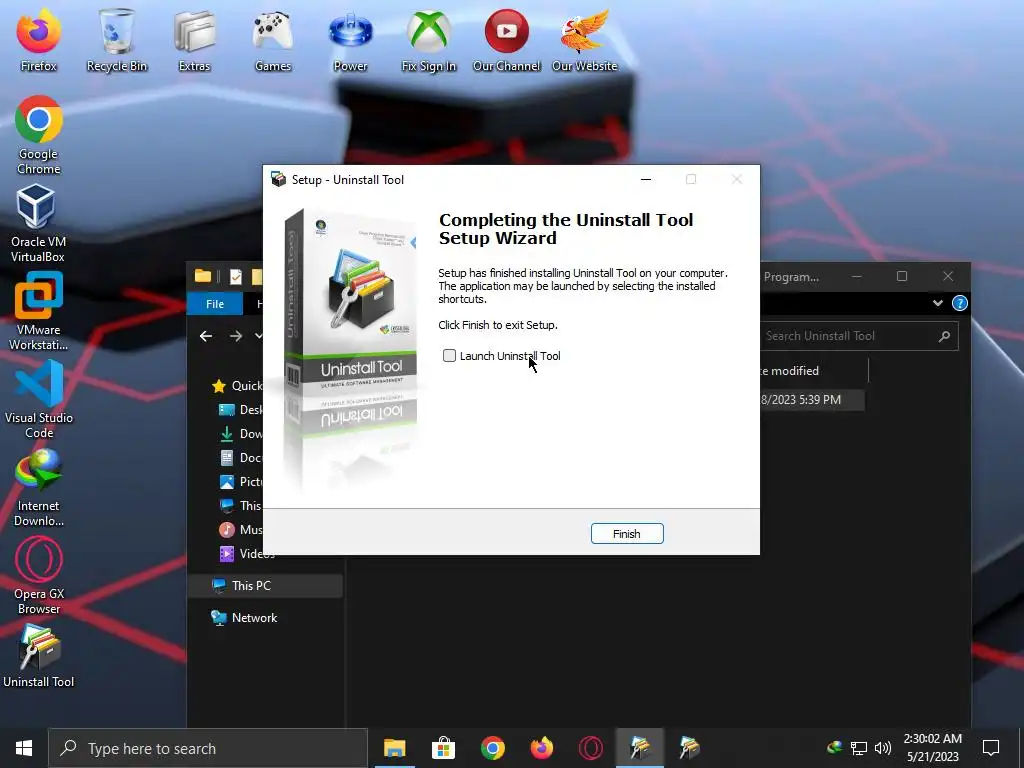Image resolution: width=1024 pixels, height=768 pixels.
Task: Open network status tray icon
Action: tap(859, 748)
